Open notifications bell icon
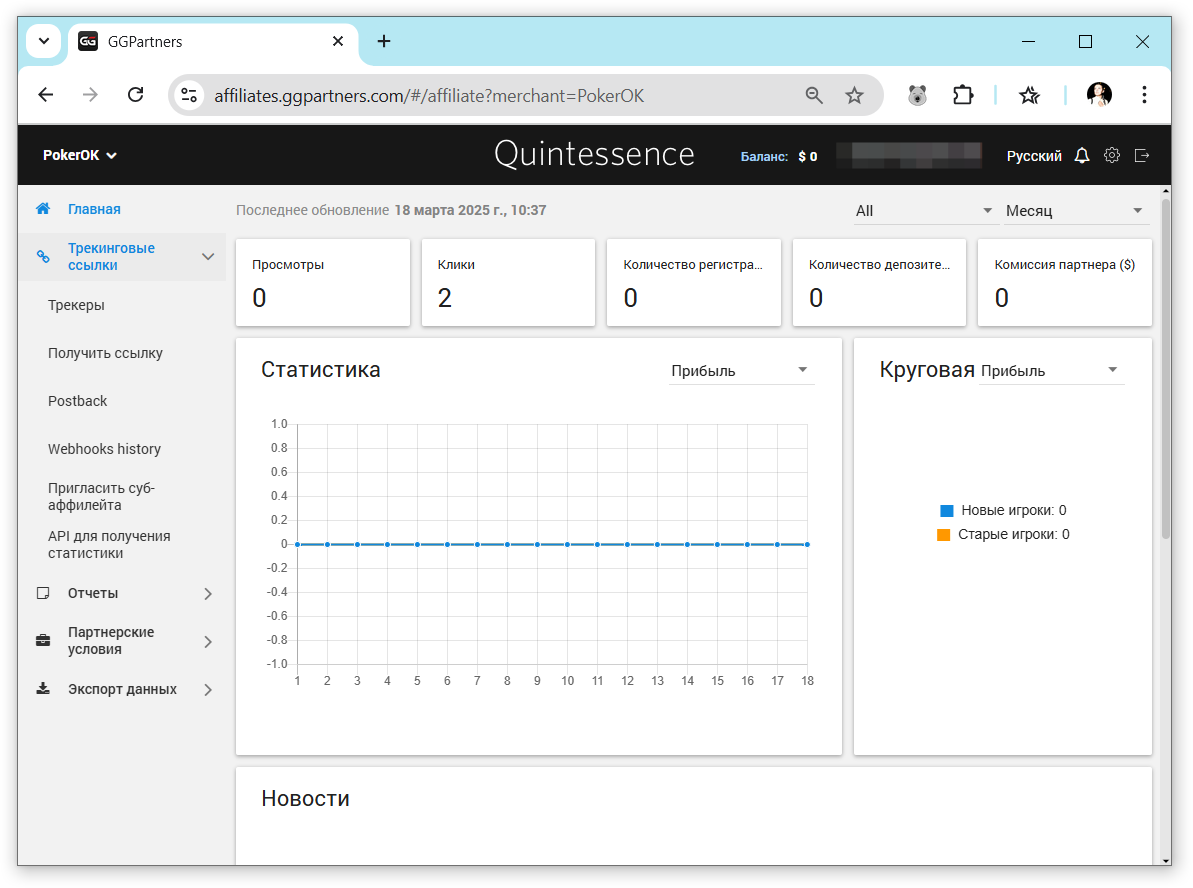Screen dimensions: 1193x888 (1082, 156)
